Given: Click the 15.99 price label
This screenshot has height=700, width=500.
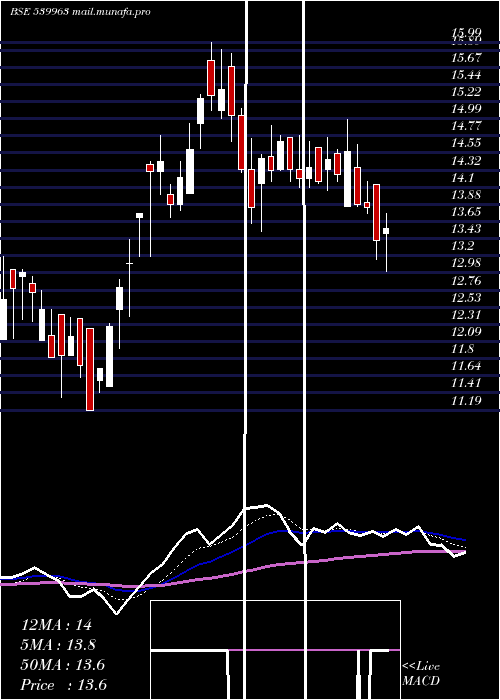Looking at the screenshot, I should [467, 32].
